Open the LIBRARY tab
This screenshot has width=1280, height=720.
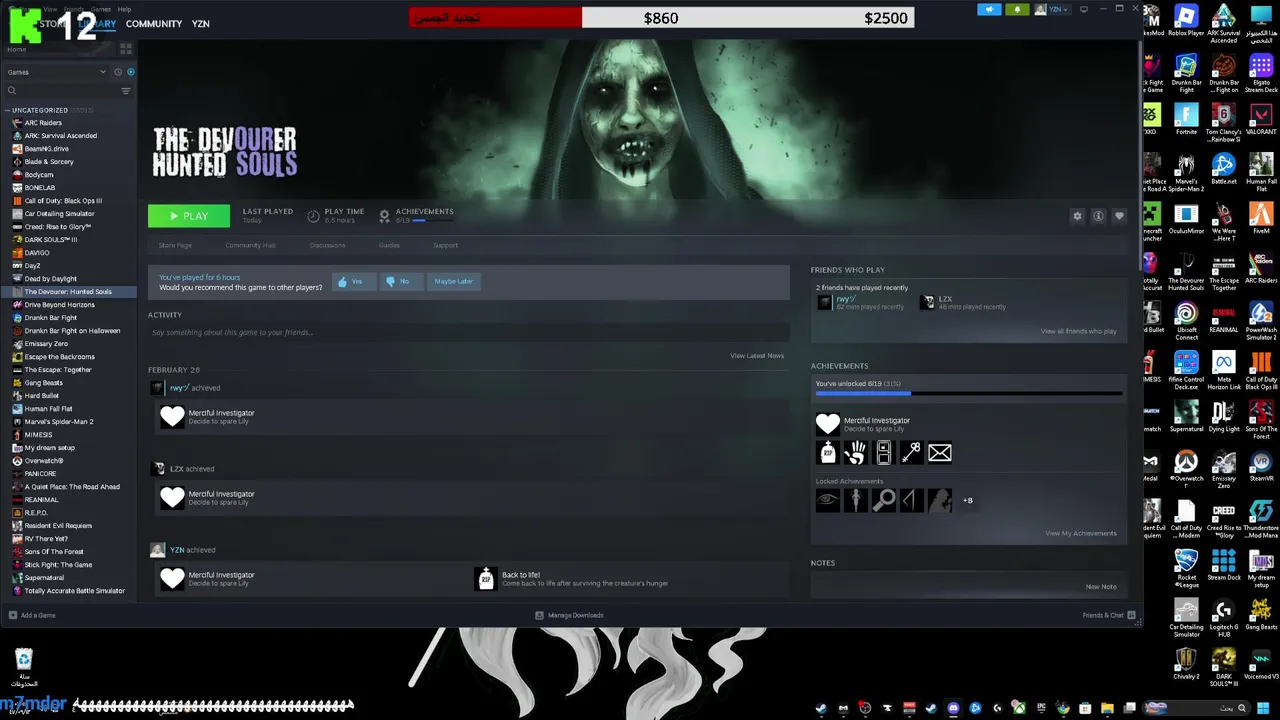(95, 24)
